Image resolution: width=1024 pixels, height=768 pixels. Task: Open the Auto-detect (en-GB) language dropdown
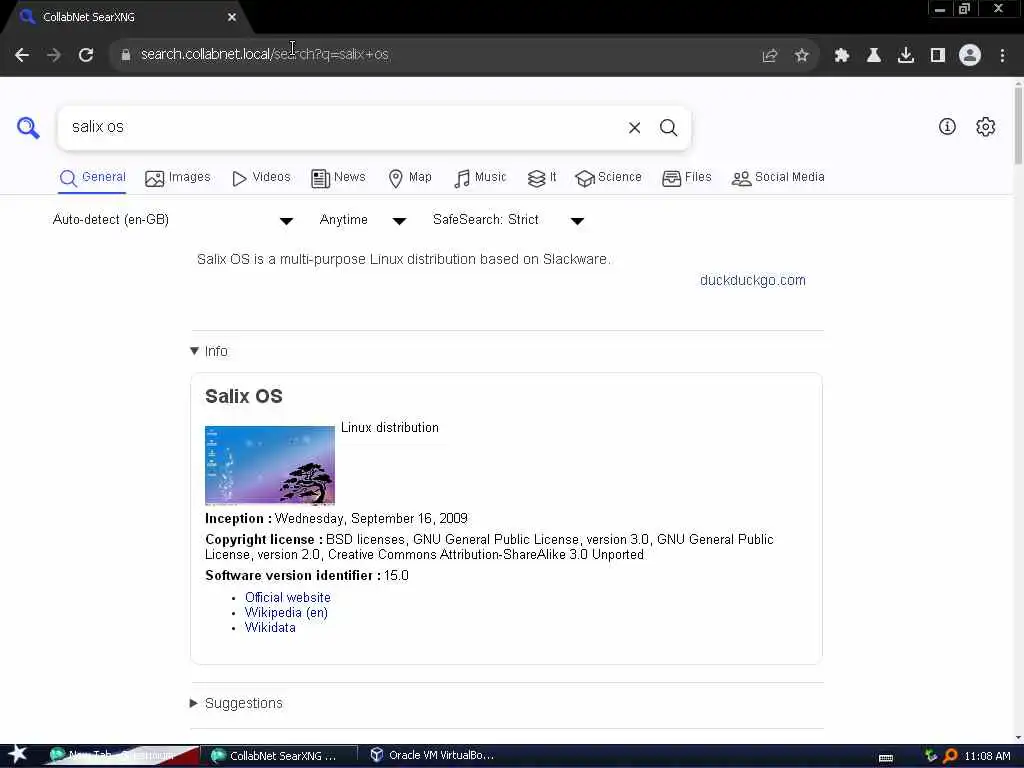[x=173, y=220]
